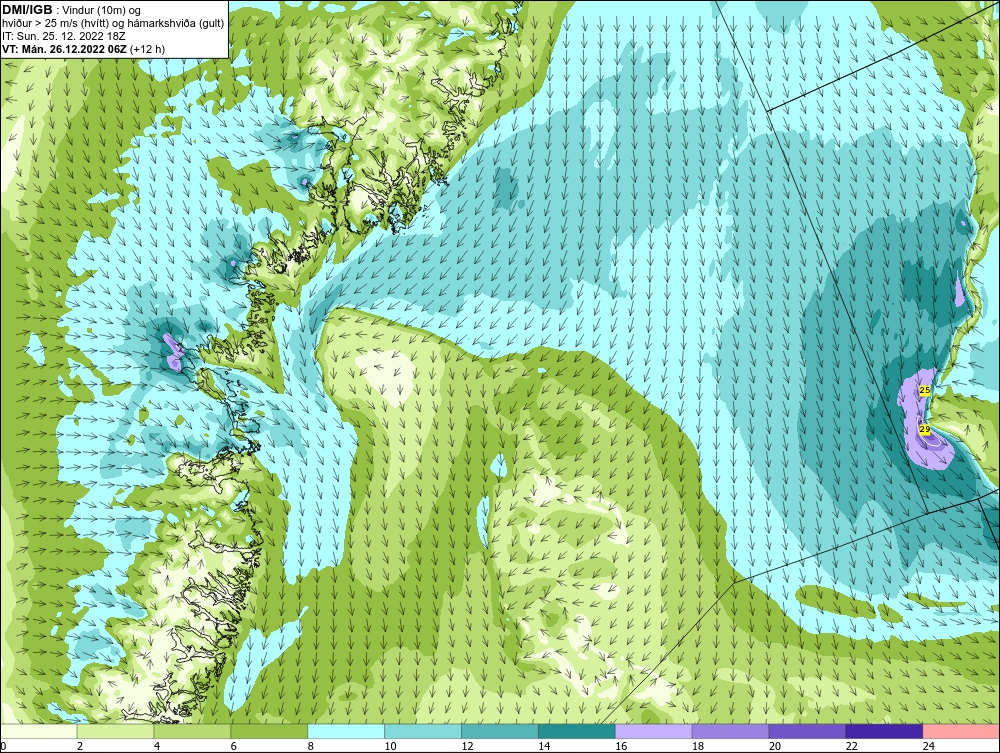Click the legend scale number 24
Screen dimensions: 1000x753
(x=929, y=746)
